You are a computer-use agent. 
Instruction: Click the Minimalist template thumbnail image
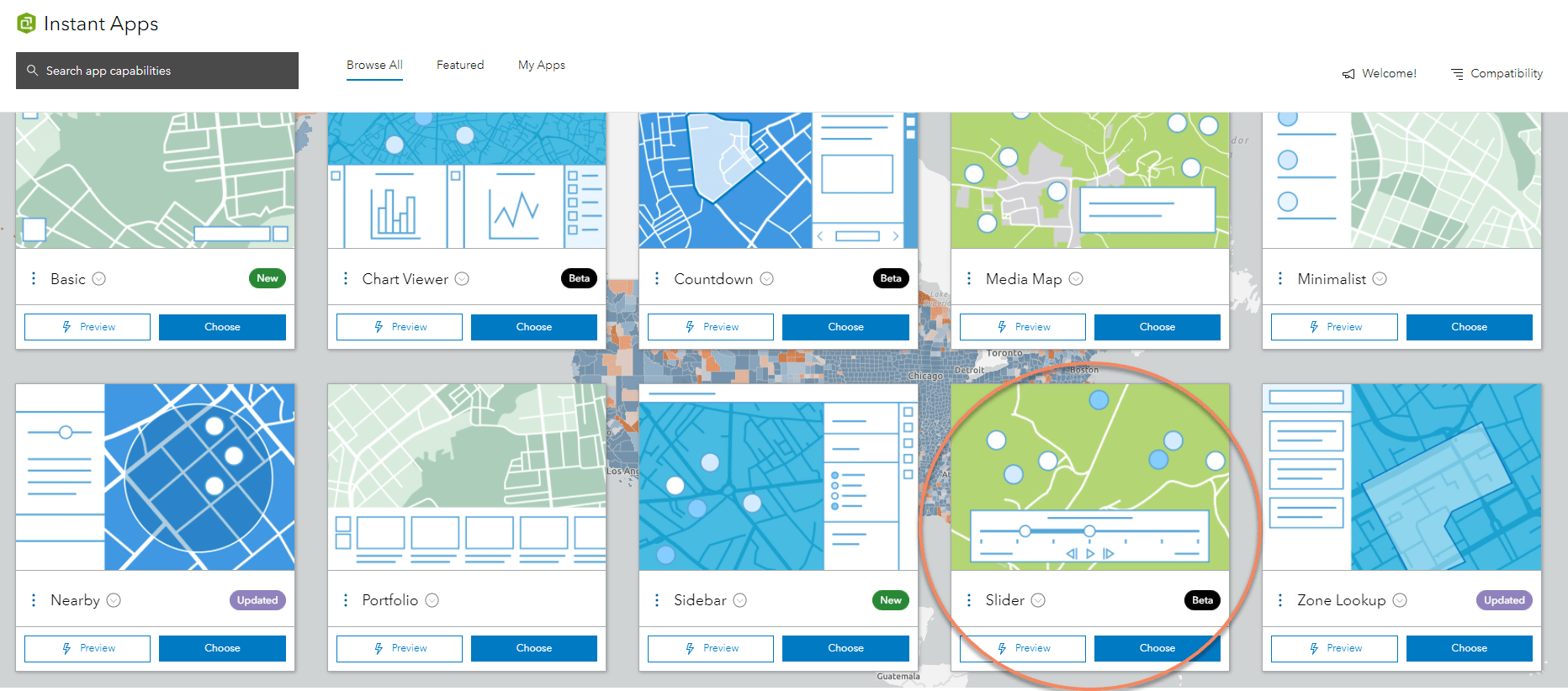click(1401, 181)
